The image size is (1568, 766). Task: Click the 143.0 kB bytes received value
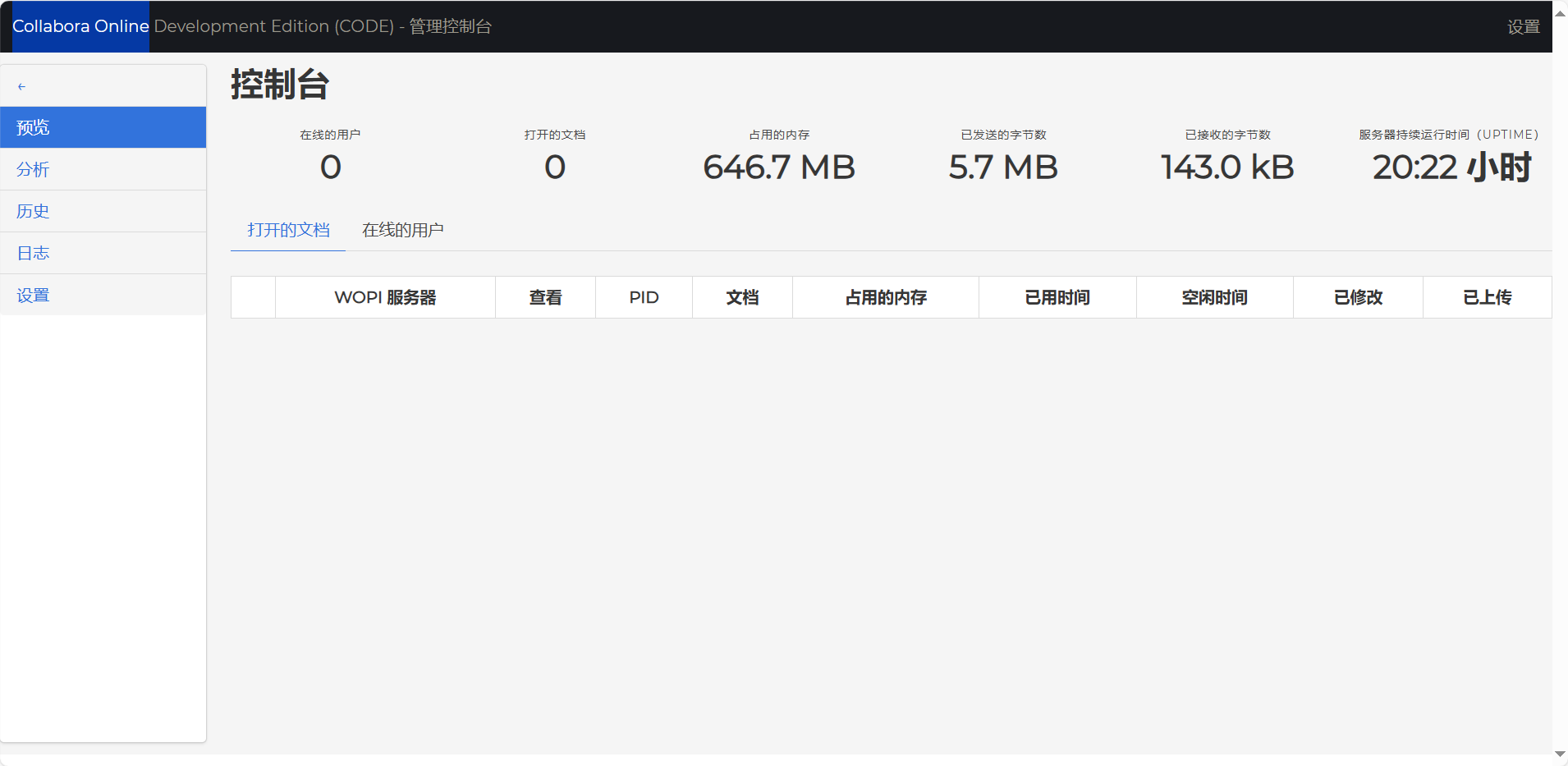pyautogui.click(x=1227, y=167)
